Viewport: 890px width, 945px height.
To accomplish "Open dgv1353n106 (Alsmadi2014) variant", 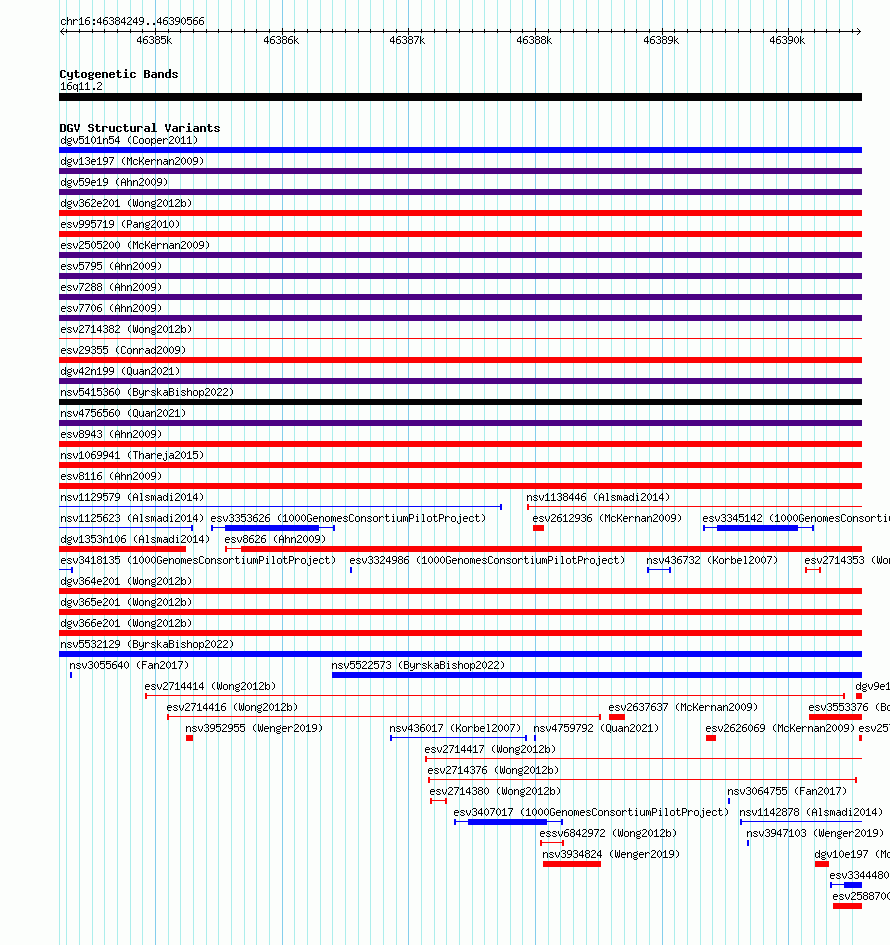I will [122, 549].
